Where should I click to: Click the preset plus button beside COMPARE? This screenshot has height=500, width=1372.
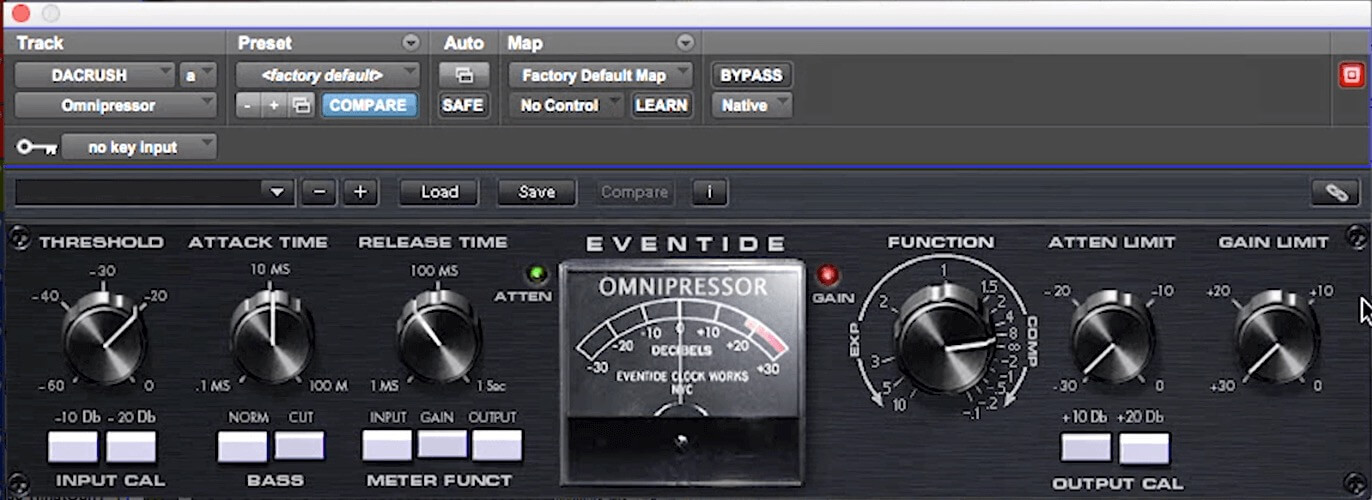coord(274,105)
